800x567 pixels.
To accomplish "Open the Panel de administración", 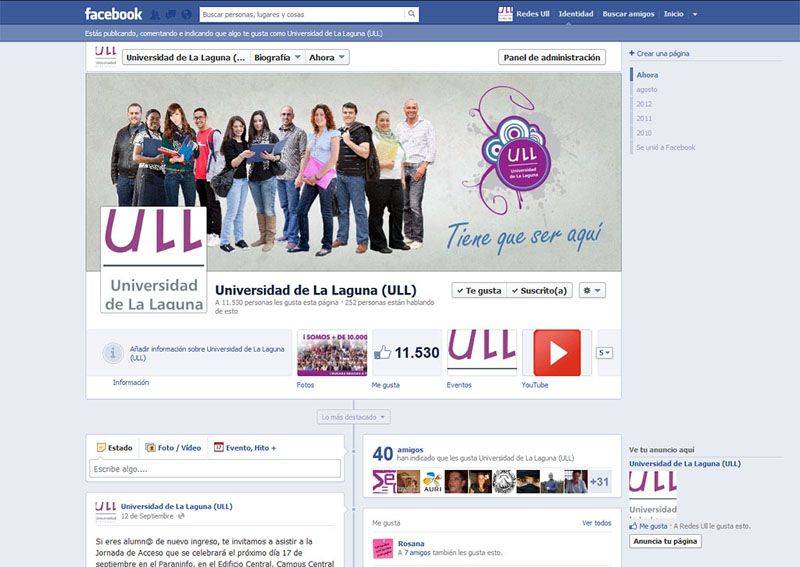I will (551, 58).
